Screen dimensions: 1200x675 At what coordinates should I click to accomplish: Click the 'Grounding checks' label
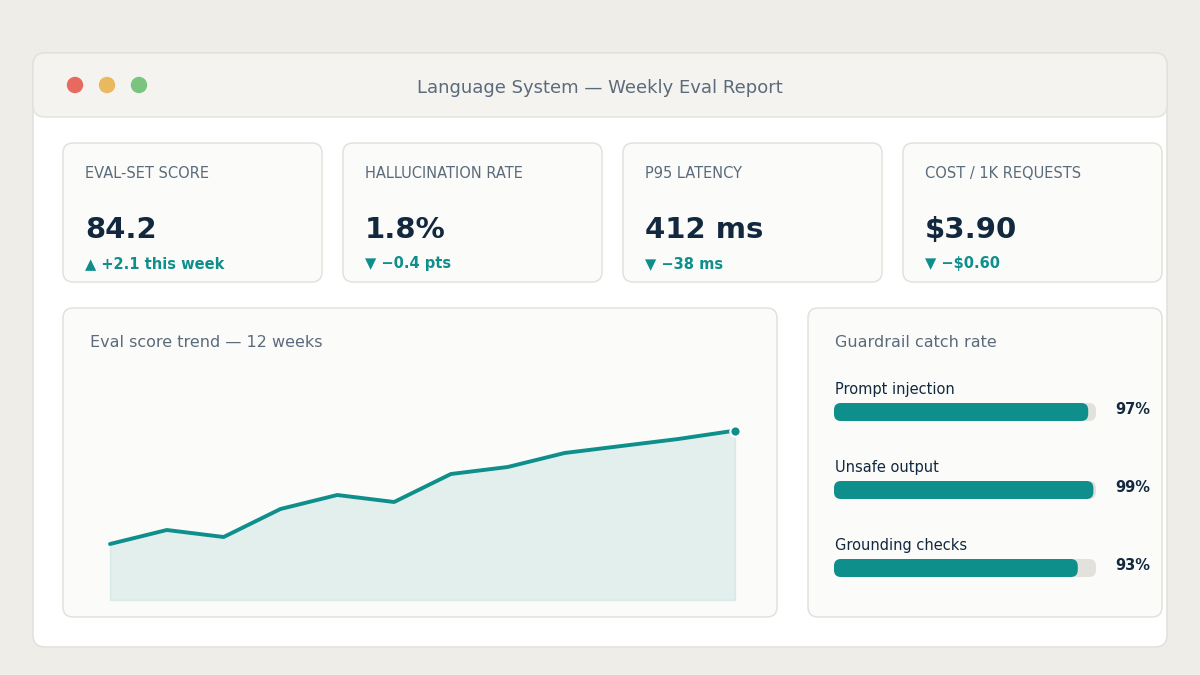click(901, 545)
